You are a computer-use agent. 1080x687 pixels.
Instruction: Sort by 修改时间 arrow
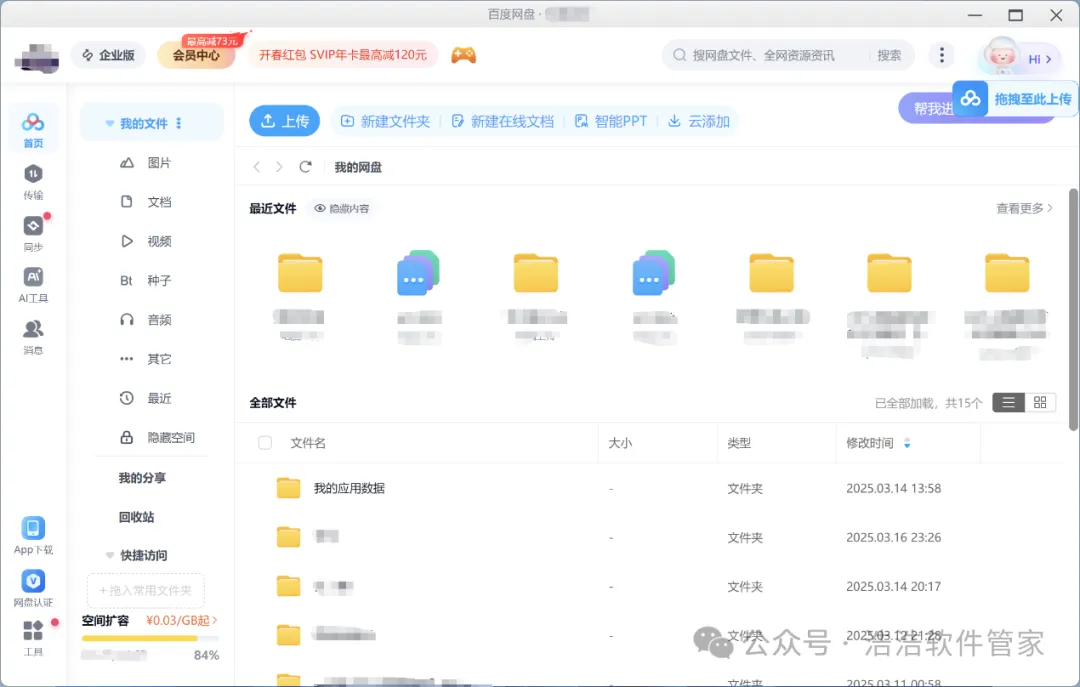point(907,443)
